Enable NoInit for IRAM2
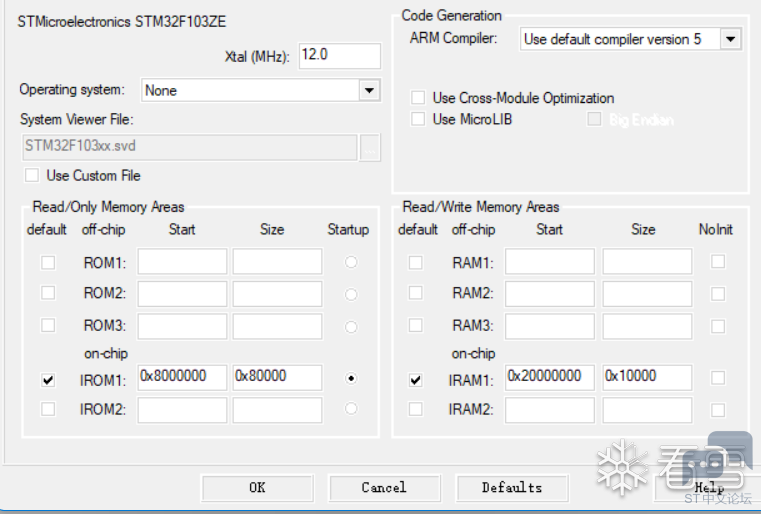 (718, 410)
